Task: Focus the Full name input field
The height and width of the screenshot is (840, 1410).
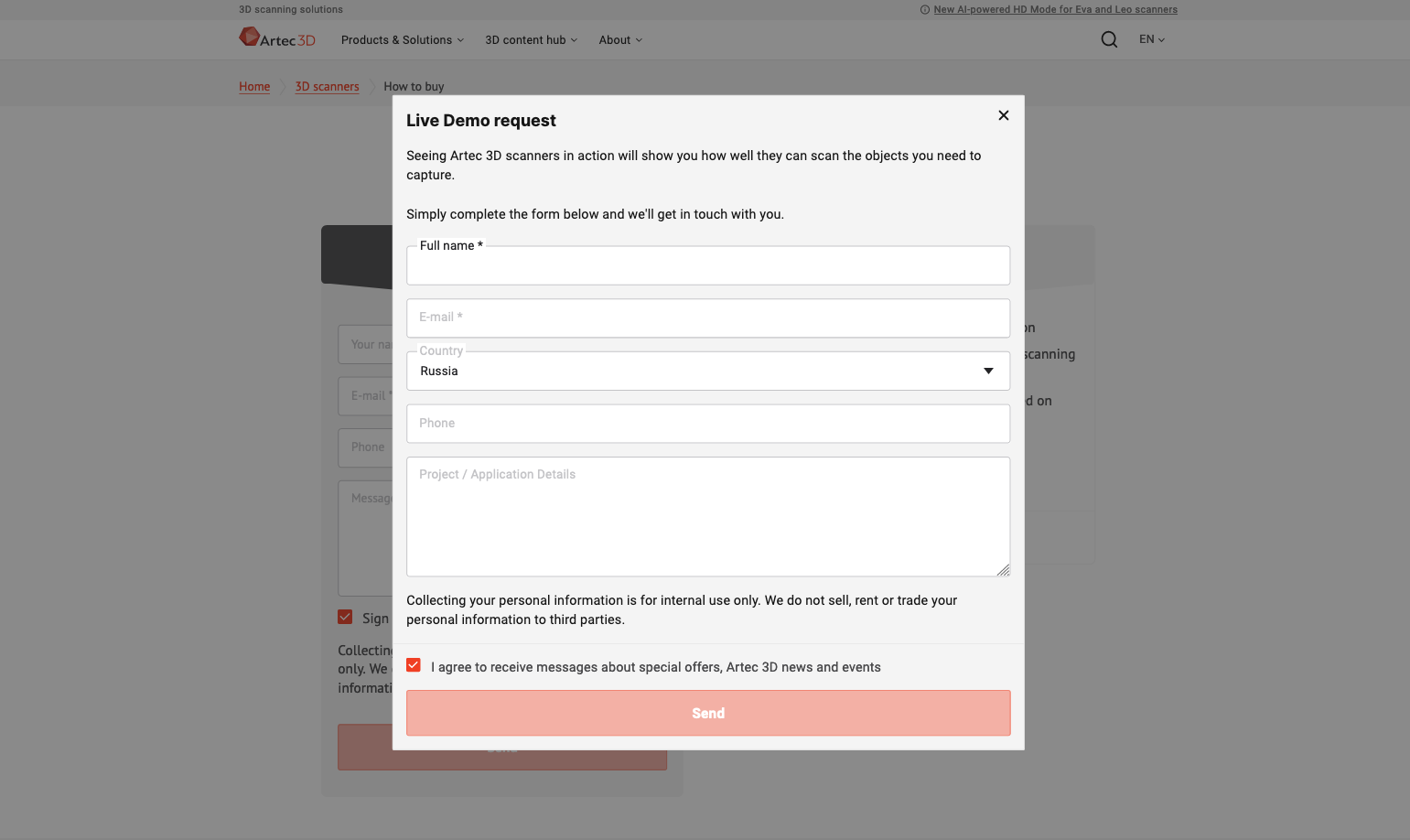Action: 707,267
